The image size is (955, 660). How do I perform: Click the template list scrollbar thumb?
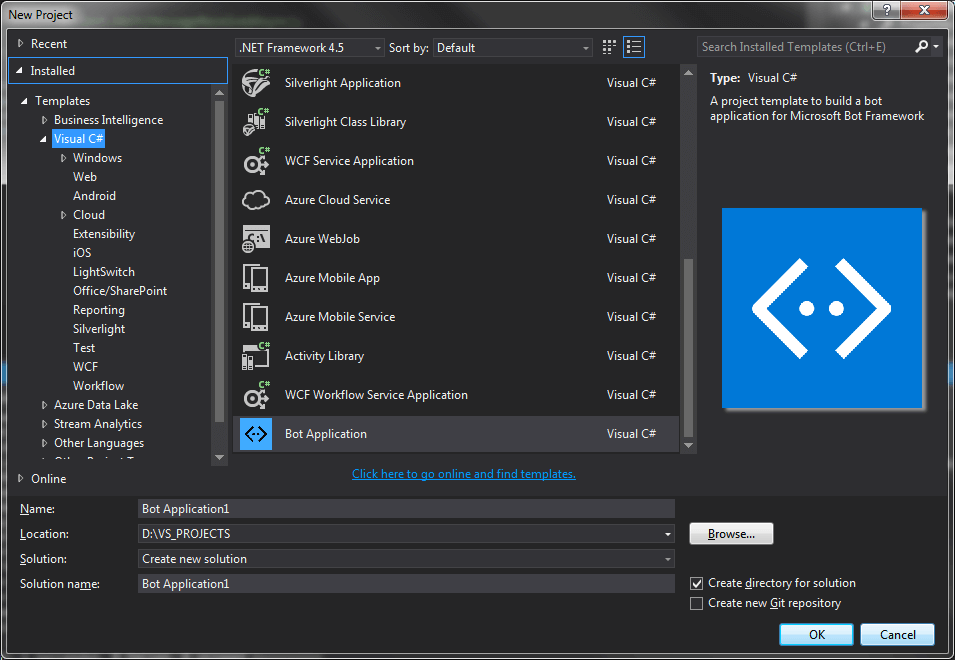point(688,348)
